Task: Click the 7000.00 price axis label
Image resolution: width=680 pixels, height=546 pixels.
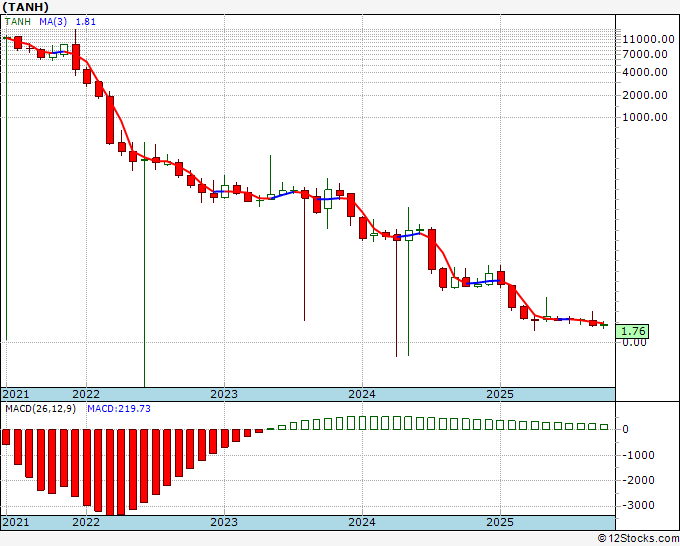Action: tap(645, 54)
